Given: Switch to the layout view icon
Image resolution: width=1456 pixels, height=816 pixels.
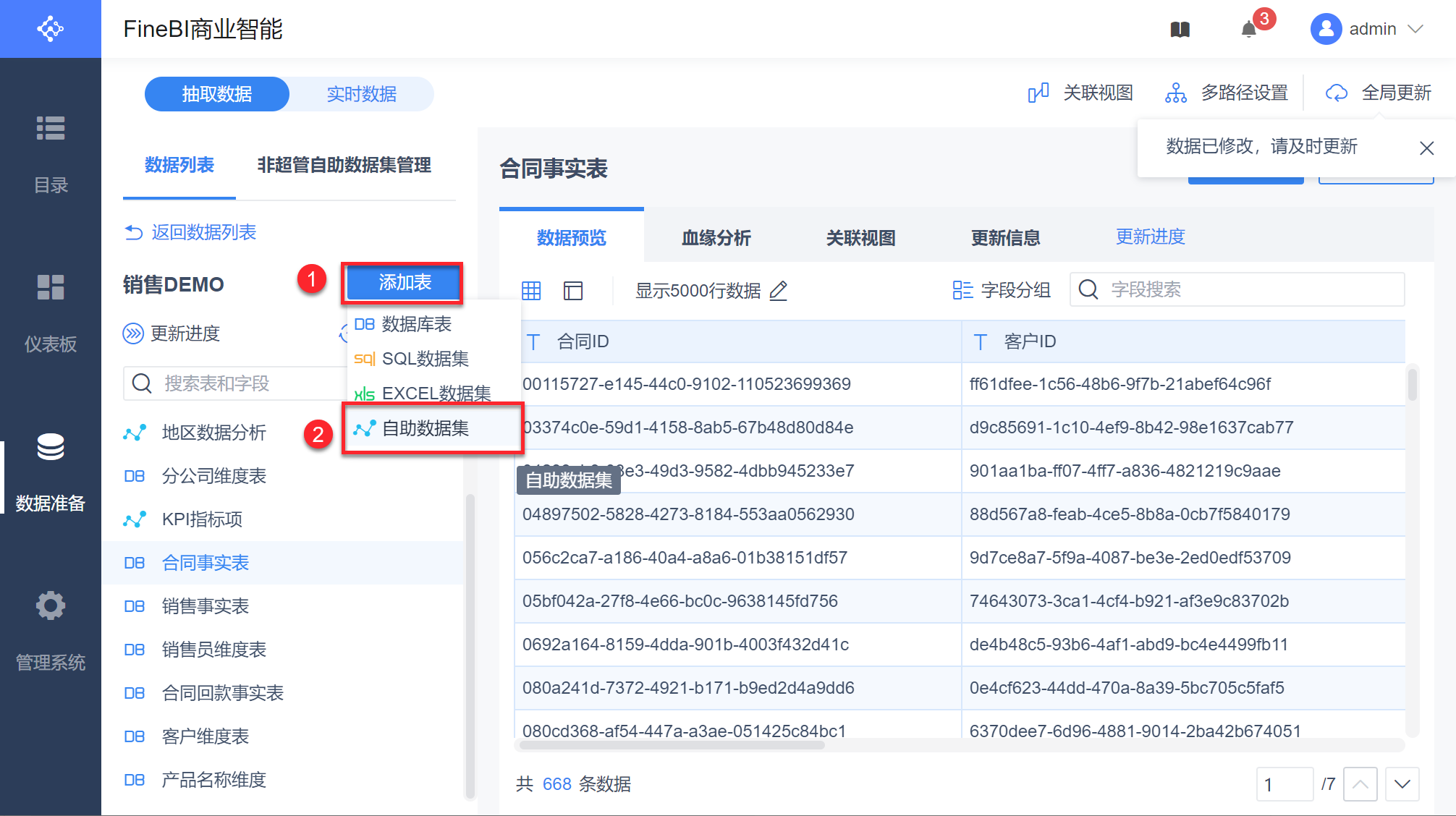Looking at the screenshot, I should (573, 291).
